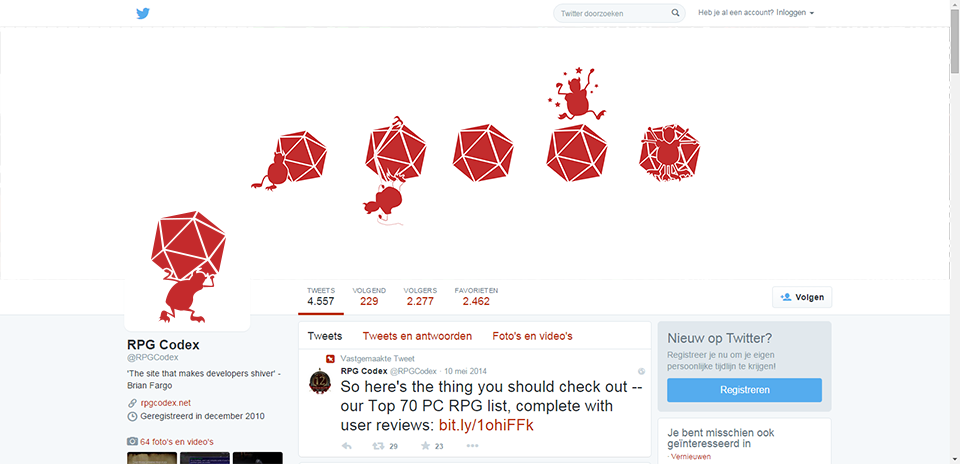Click RPG Codex name in pinned tweet

click(364, 371)
